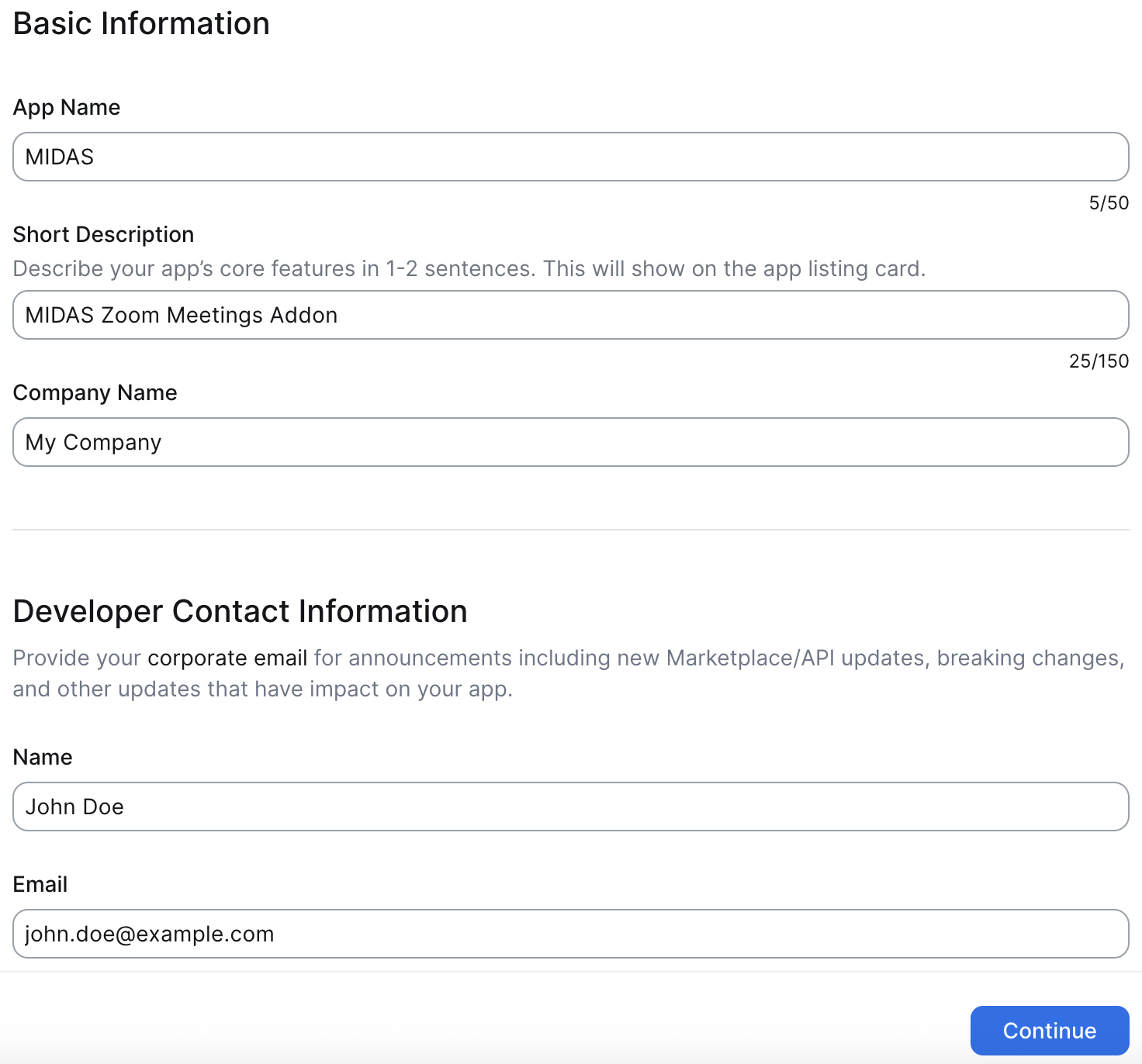This screenshot has width=1142, height=1064.
Task: Click the 25/150 character counter
Action: tap(1099, 361)
